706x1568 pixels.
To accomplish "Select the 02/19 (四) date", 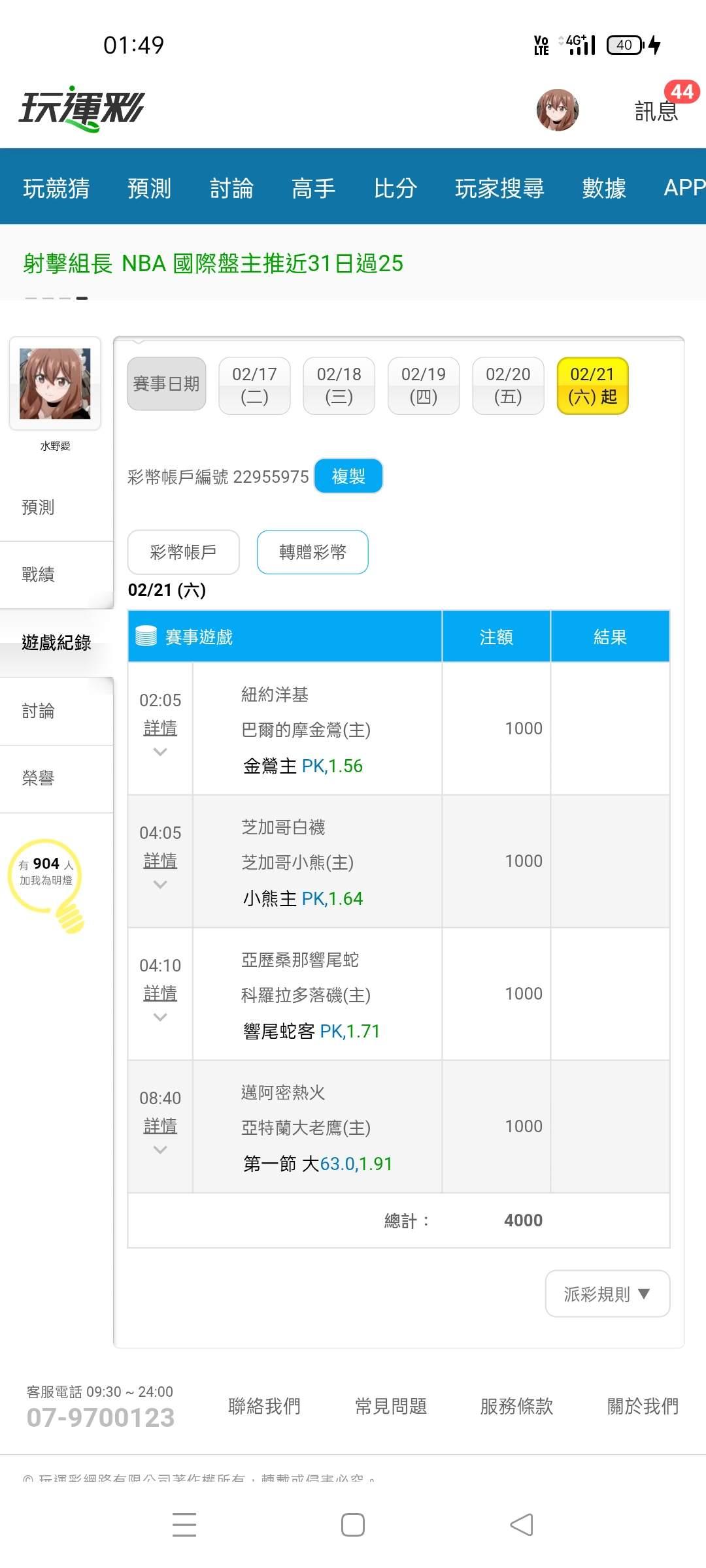I will pos(424,385).
